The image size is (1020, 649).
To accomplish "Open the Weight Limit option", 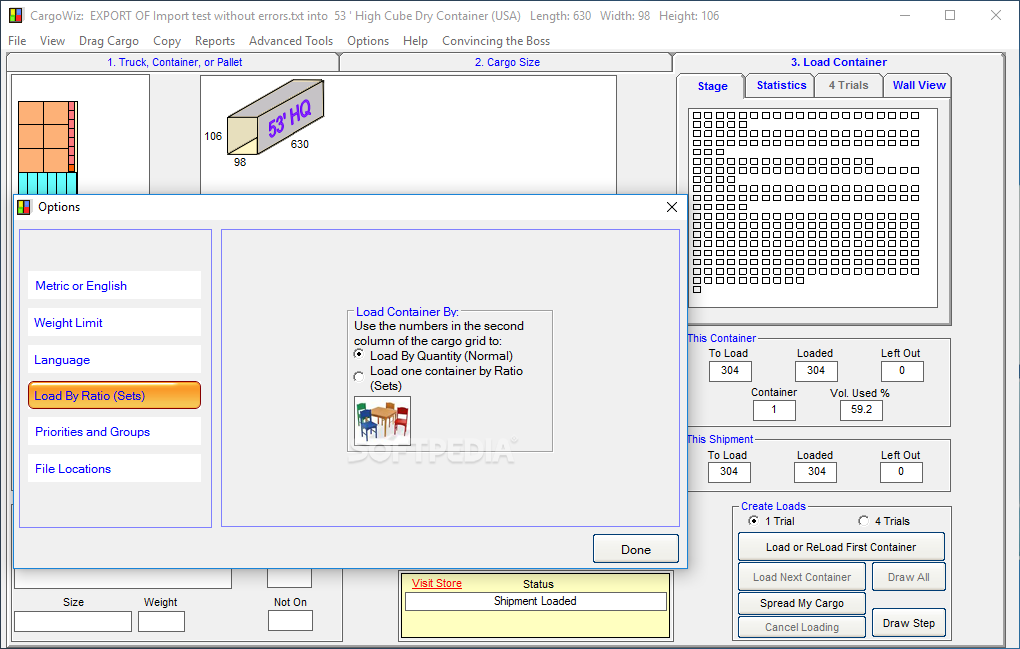I will [114, 323].
